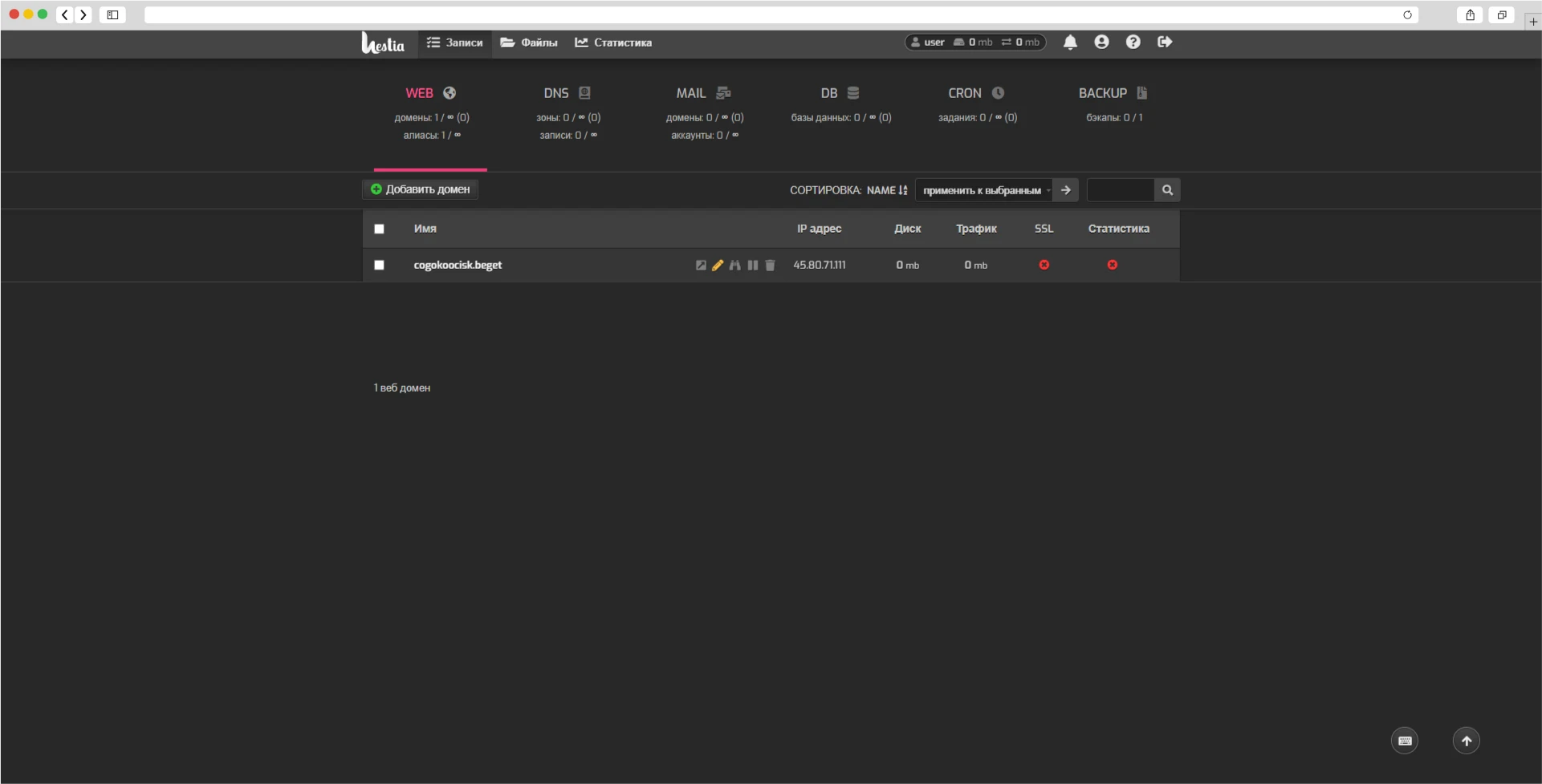
Task: Open the user profile icon
Action: [1101, 43]
